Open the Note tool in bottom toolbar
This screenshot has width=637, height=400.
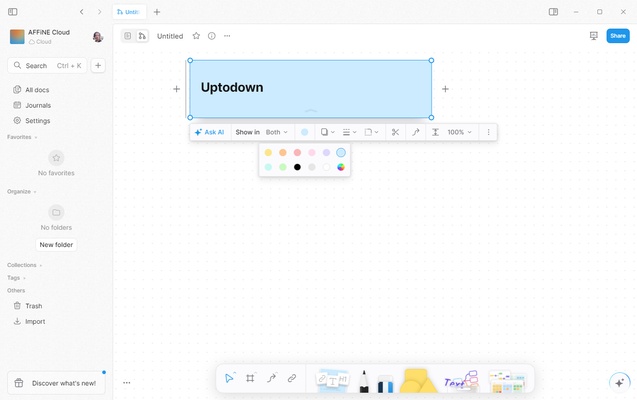[x=332, y=381]
